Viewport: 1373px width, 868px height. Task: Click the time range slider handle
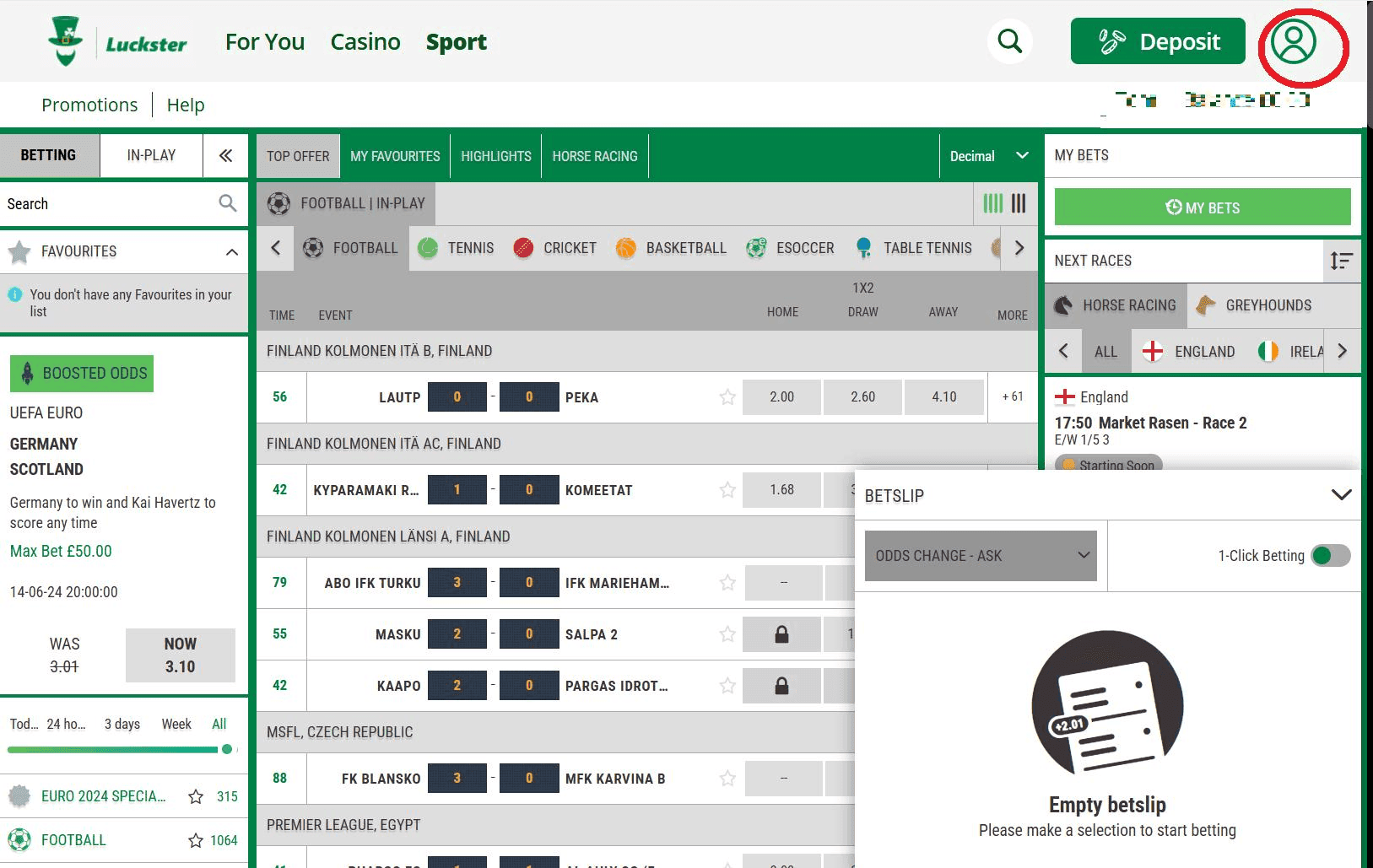click(226, 749)
